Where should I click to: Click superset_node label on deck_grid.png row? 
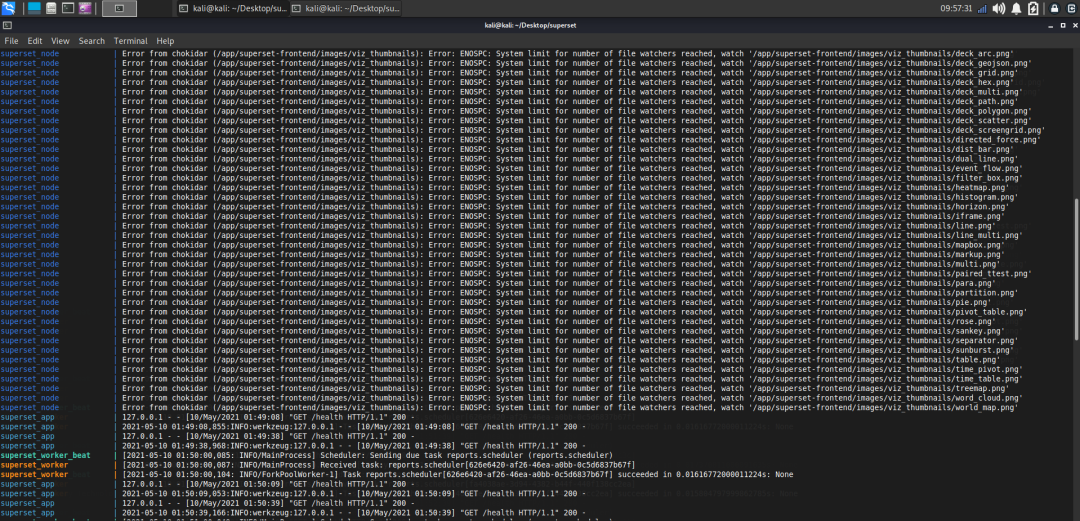(x=30, y=72)
